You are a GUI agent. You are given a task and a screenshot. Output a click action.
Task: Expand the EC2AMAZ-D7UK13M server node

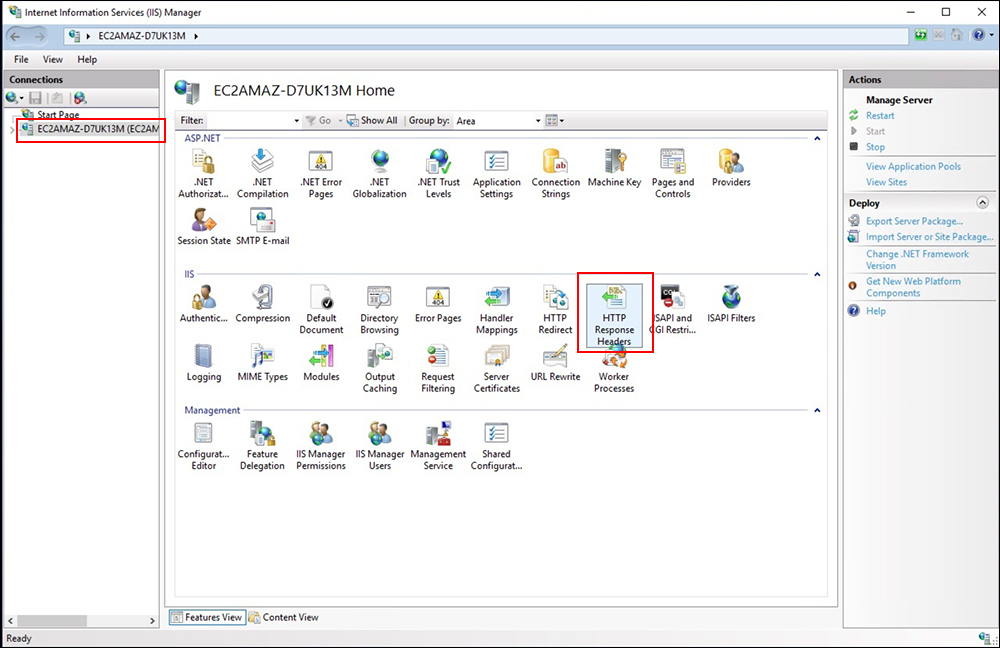[x=12, y=129]
